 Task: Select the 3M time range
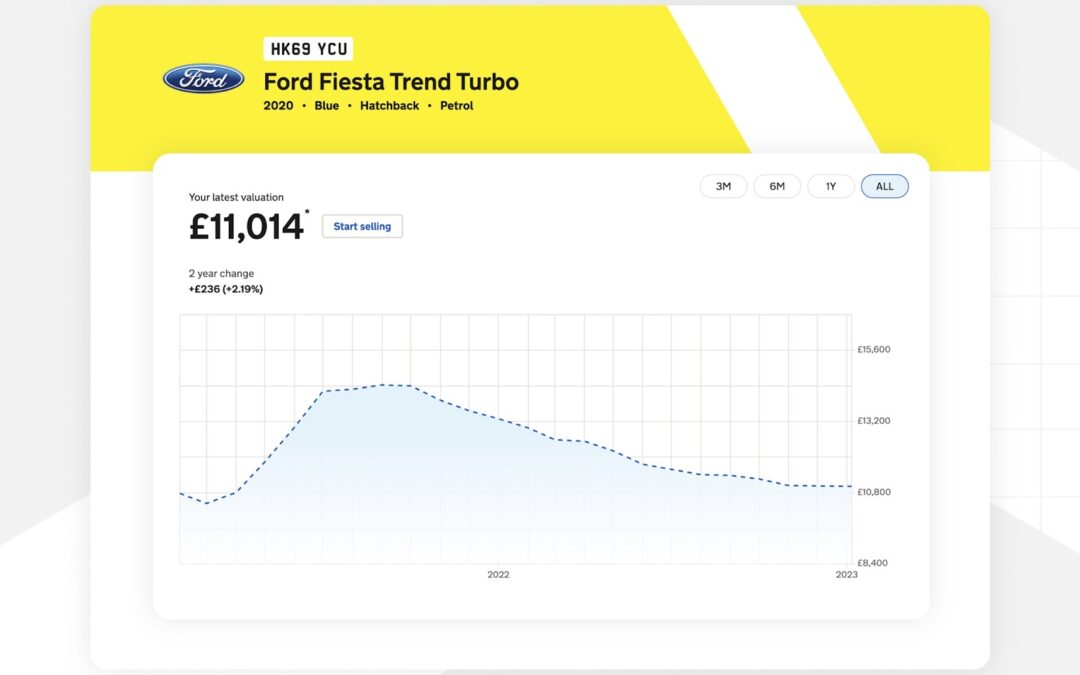(723, 186)
